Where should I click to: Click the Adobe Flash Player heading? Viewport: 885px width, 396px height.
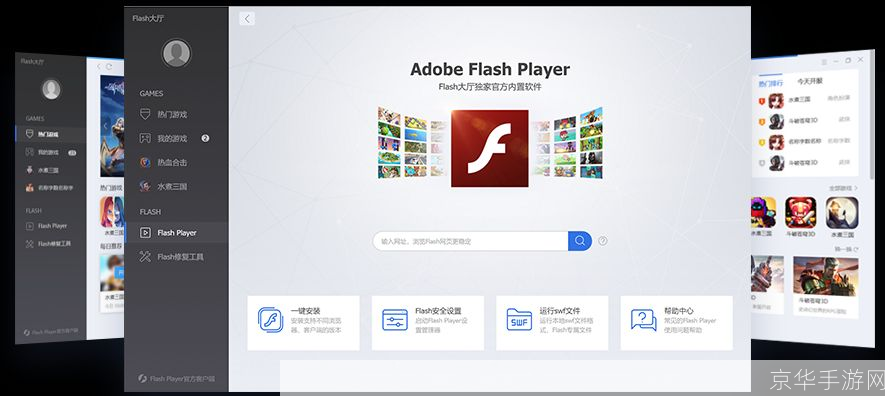pos(490,69)
